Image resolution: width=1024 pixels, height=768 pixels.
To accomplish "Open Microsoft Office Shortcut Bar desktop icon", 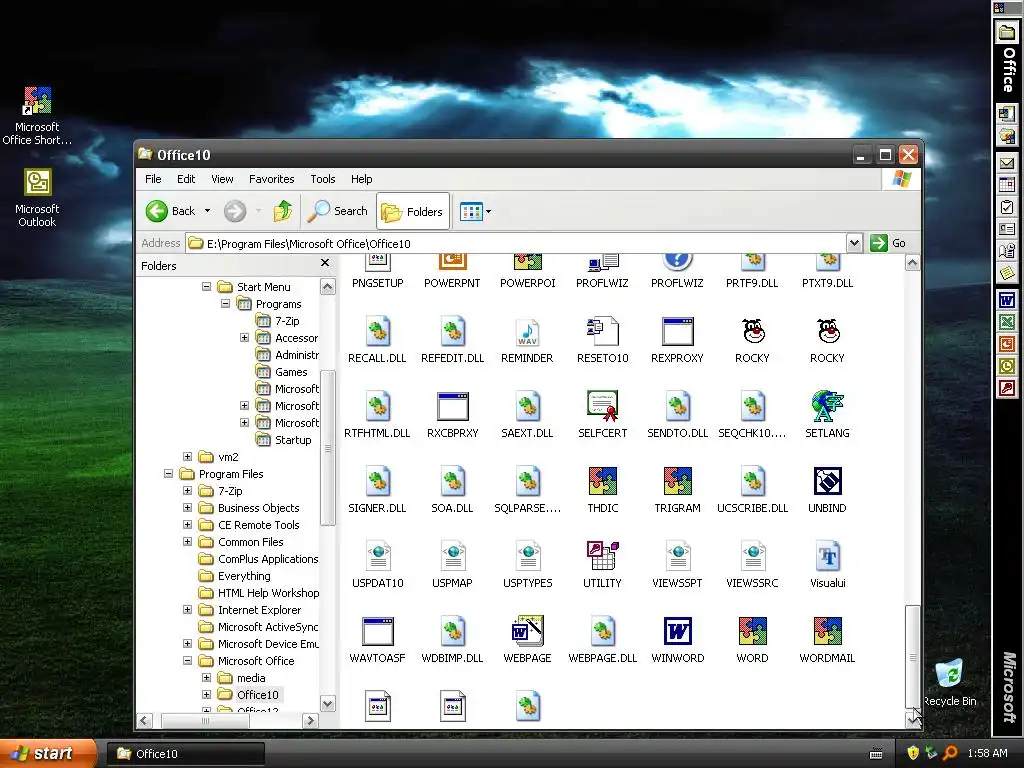I will 37,116.
